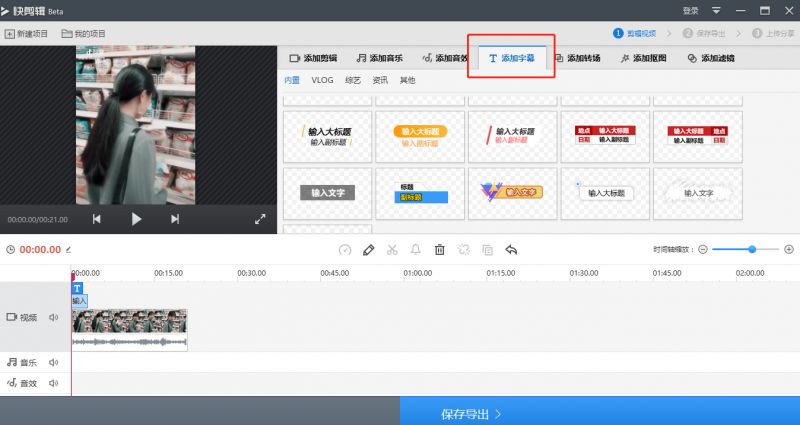
Task: Click the pencil edit tool in timeline toolbar
Action: [369, 250]
